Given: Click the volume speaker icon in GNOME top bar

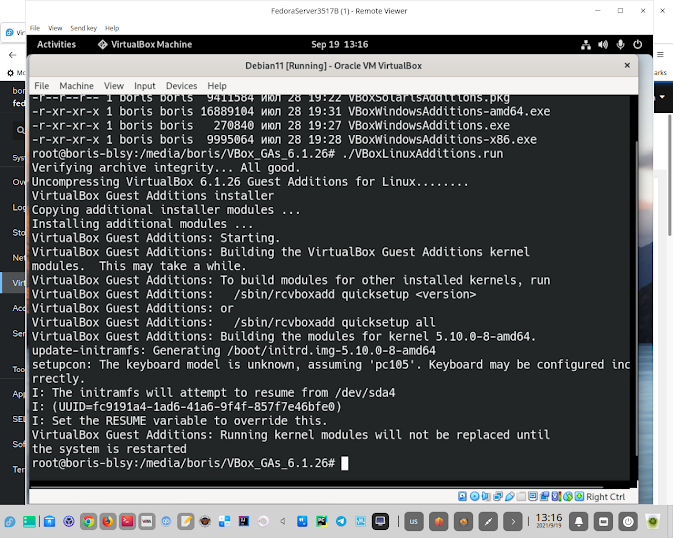Looking at the screenshot, I should pos(603,45).
